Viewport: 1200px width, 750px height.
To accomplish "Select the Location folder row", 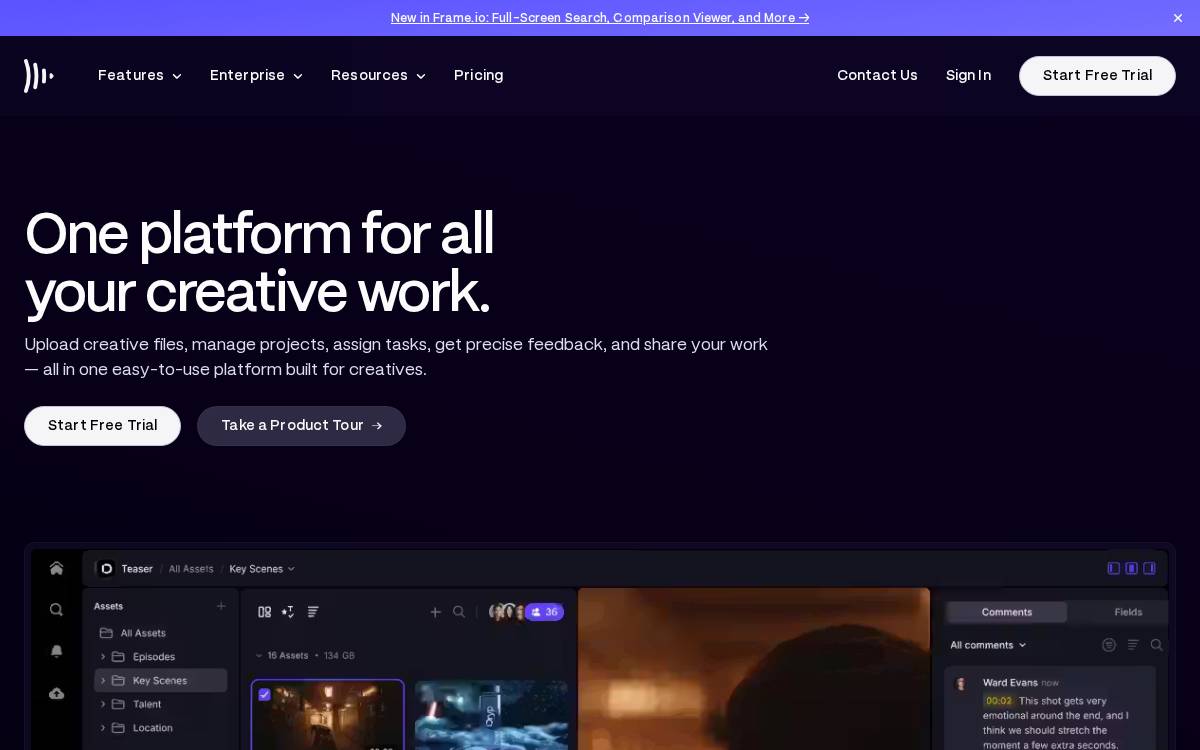I will point(161,728).
